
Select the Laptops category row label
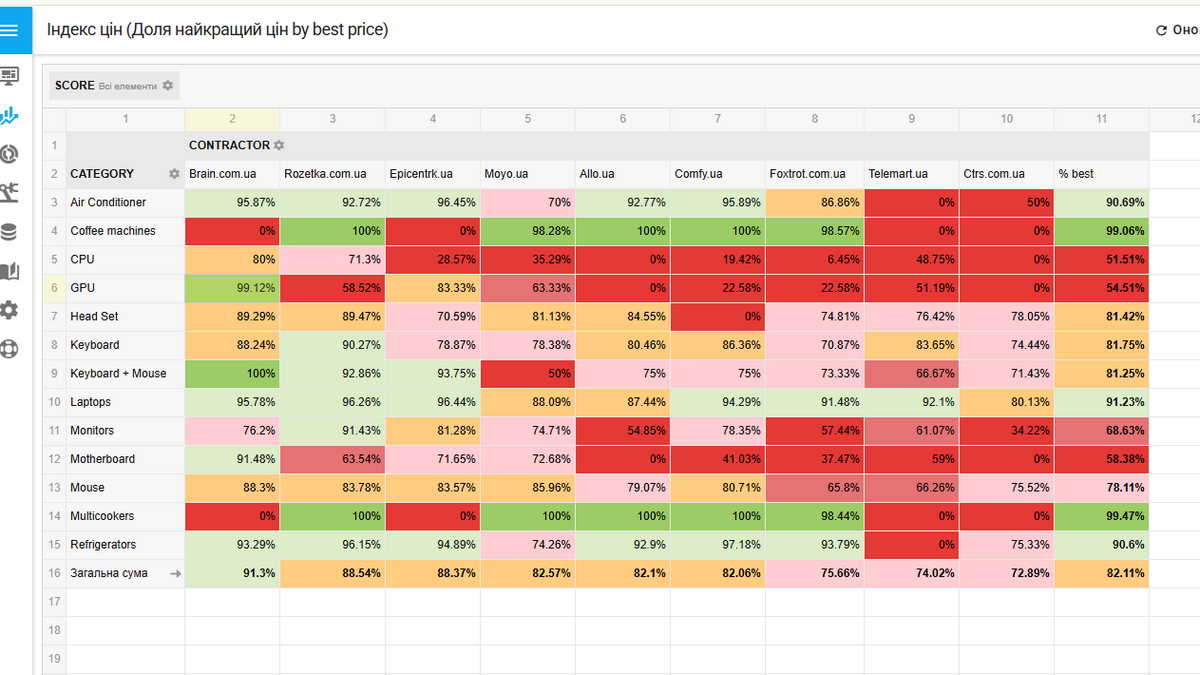coord(91,402)
